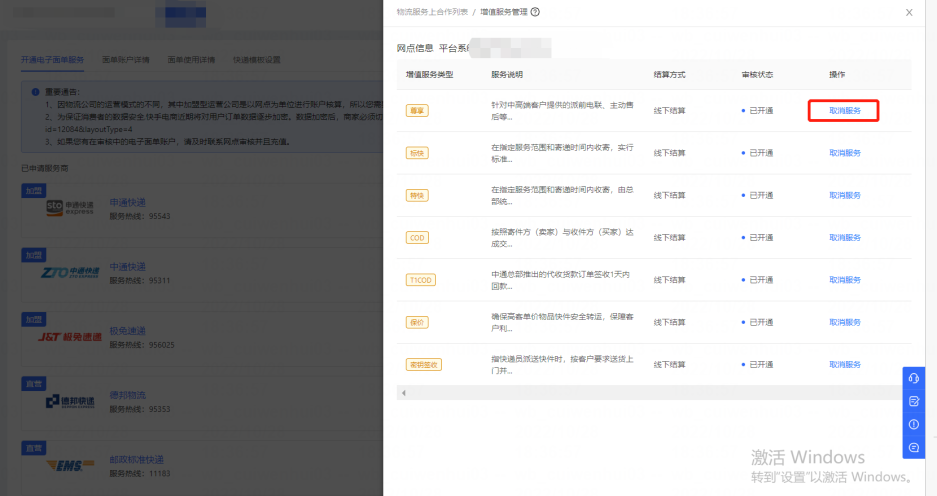The image size is (937, 496).
Task: Click the 密钥签收 service type tag
Action: 424,364
